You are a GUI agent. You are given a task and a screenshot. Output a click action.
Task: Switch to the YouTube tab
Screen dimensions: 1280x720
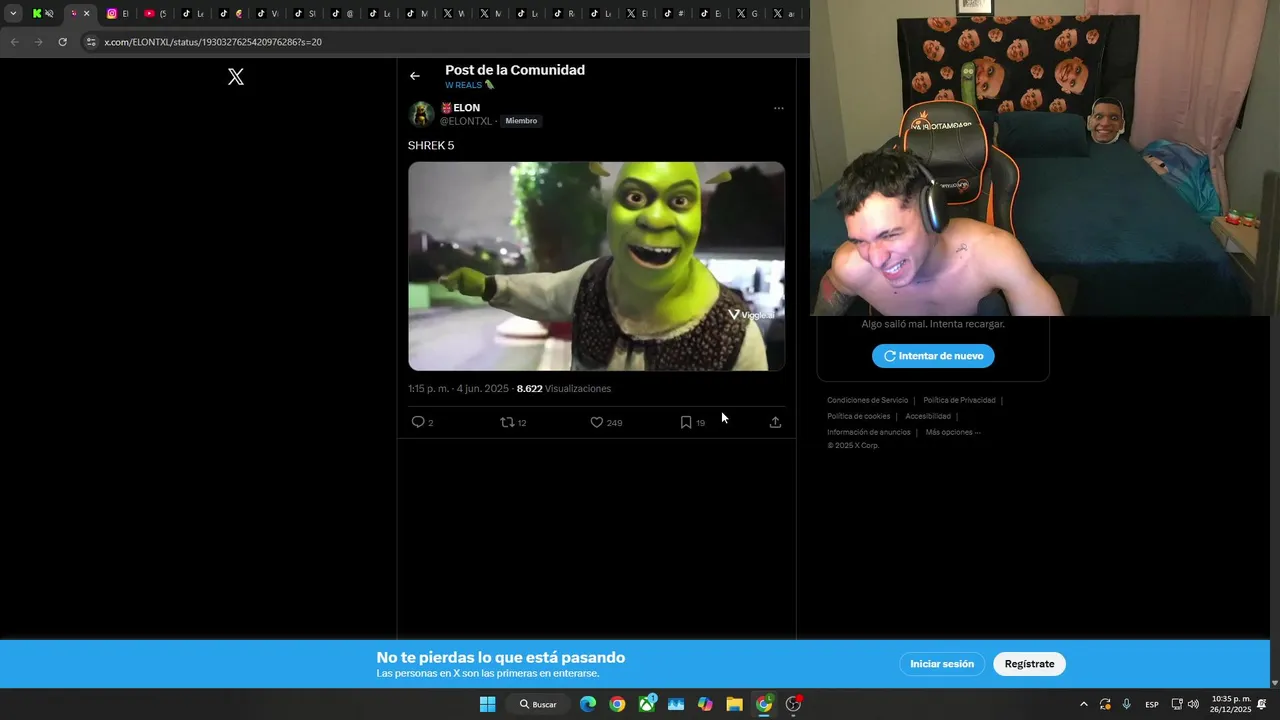(x=155, y=14)
